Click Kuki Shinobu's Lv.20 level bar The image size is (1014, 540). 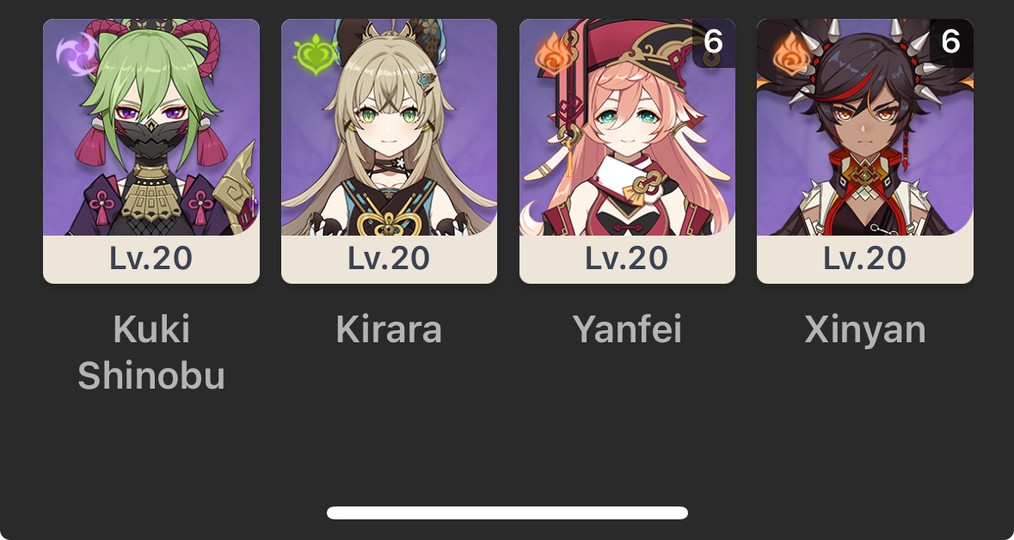click(151, 259)
